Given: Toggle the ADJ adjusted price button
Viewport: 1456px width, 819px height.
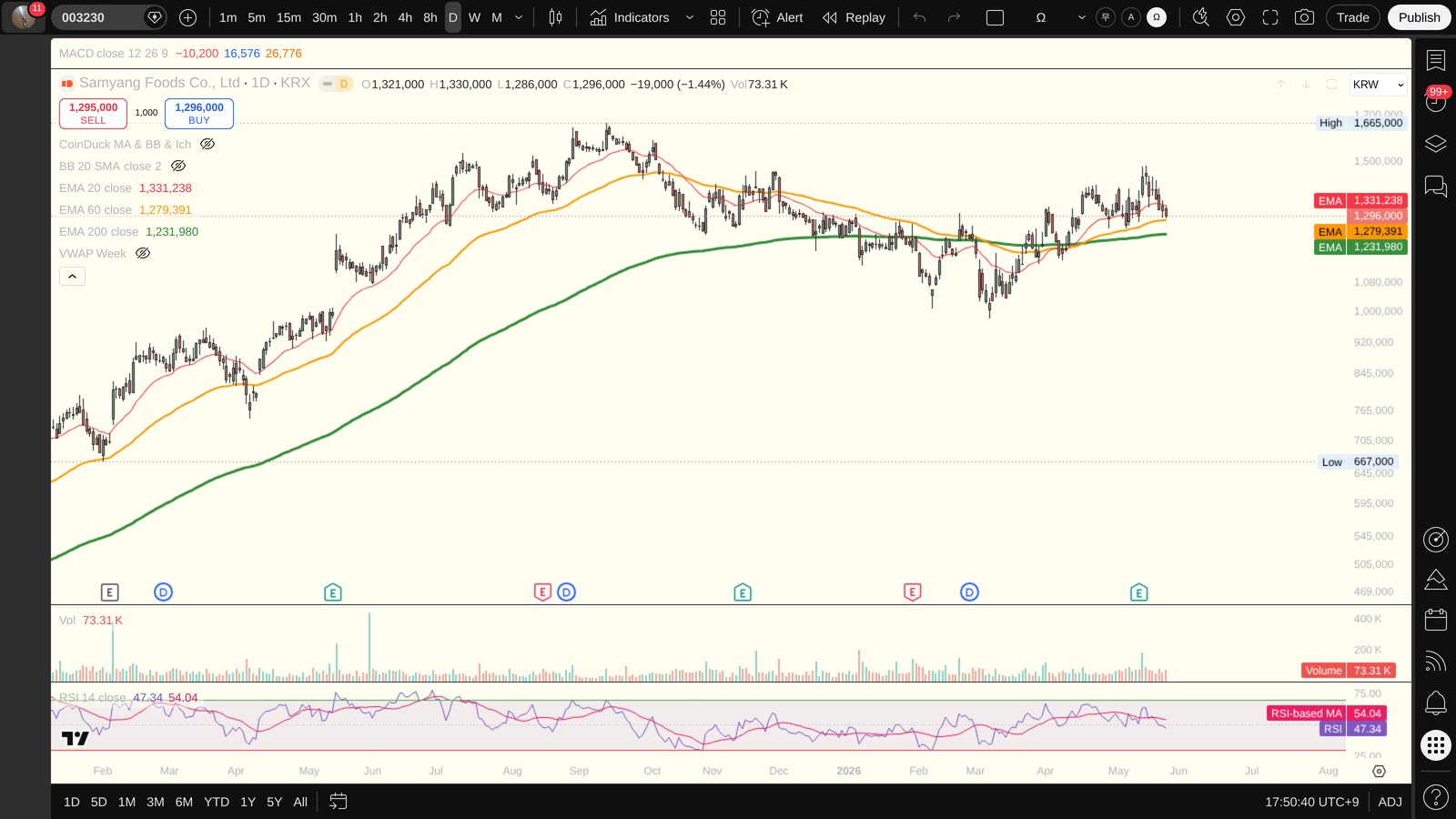Looking at the screenshot, I should pos(1390,802).
